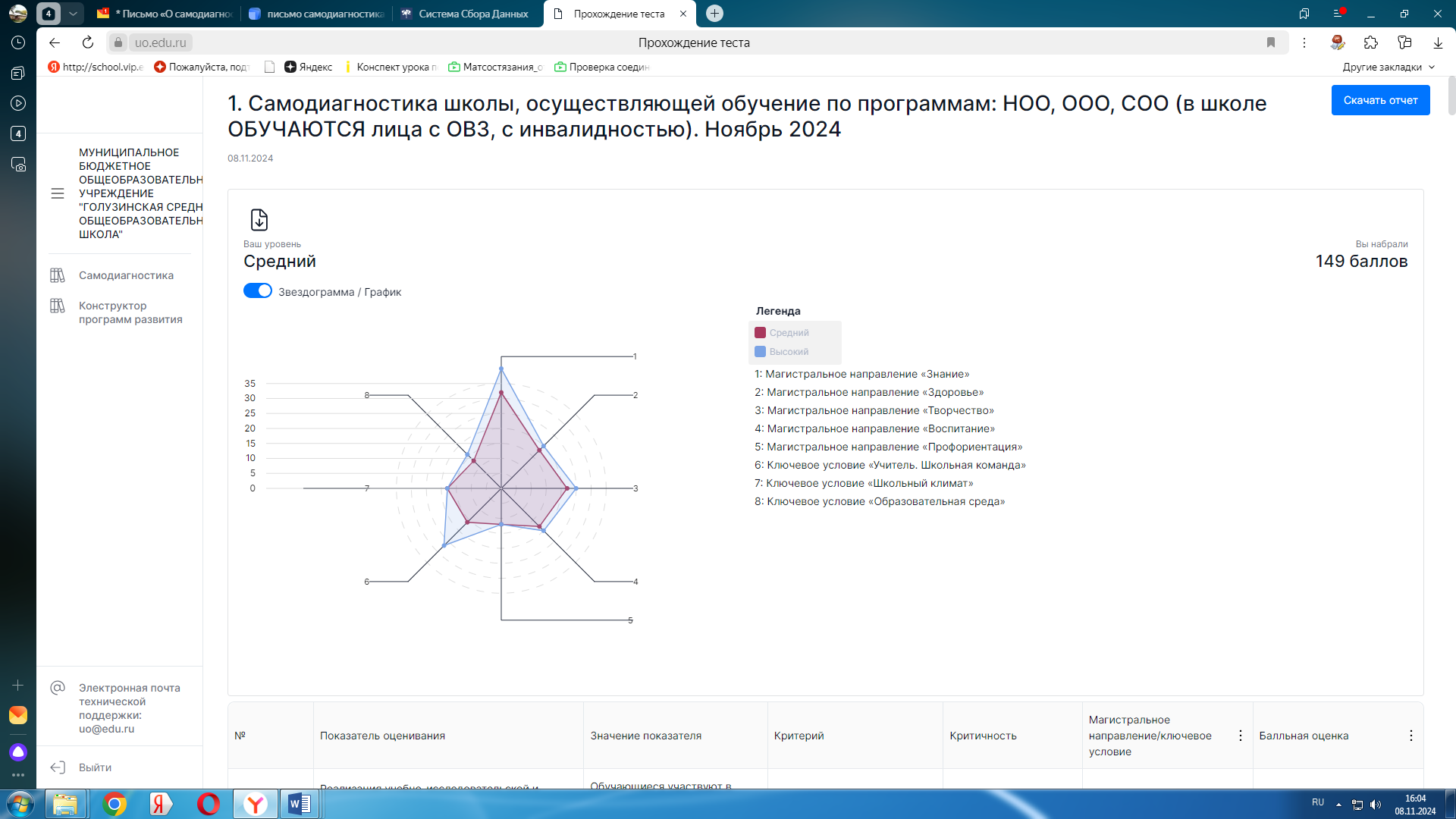Click the Скачать отчет button

click(1380, 100)
